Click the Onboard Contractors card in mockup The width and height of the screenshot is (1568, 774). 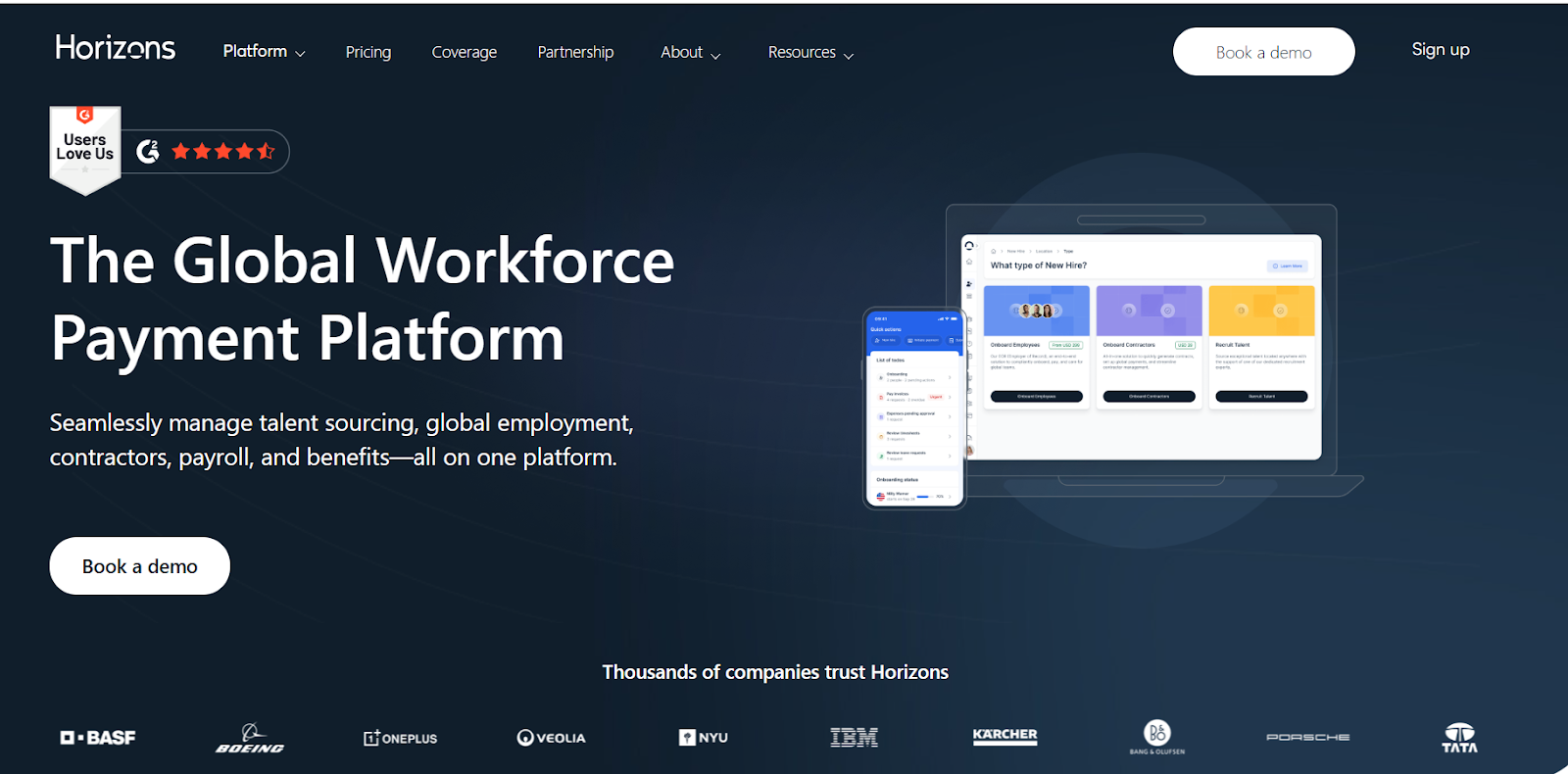pos(1150,347)
